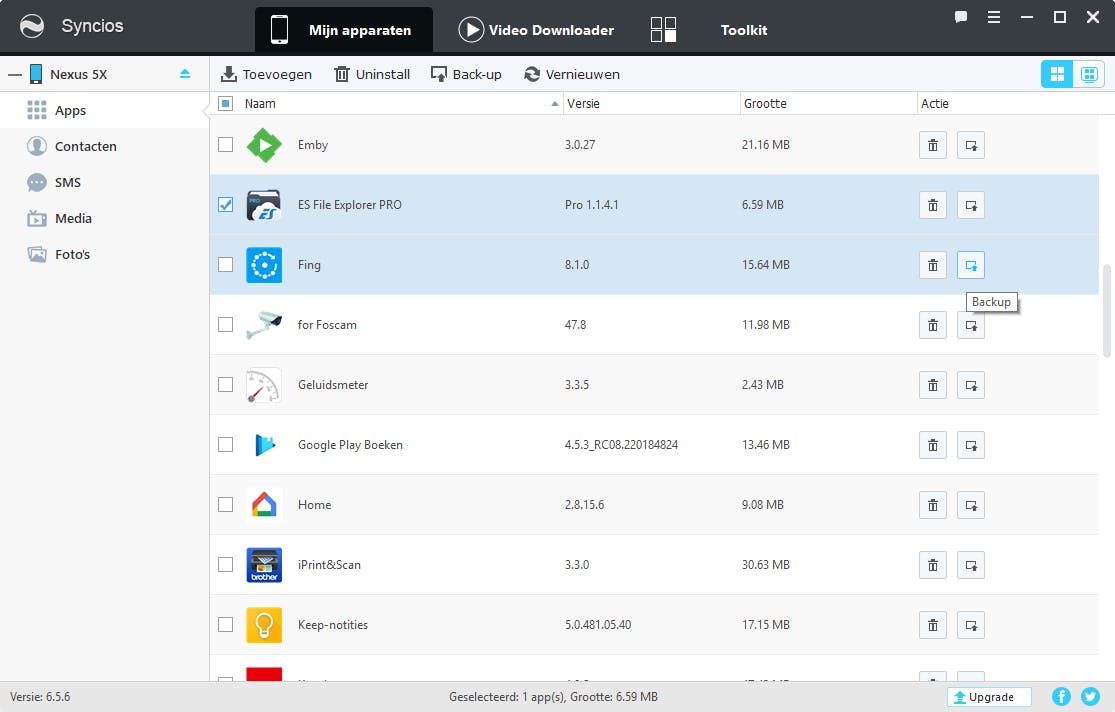Image resolution: width=1115 pixels, height=712 pixels.
Task: Back up Geluidsmeter using its backup icon
Action: point(971,386)
